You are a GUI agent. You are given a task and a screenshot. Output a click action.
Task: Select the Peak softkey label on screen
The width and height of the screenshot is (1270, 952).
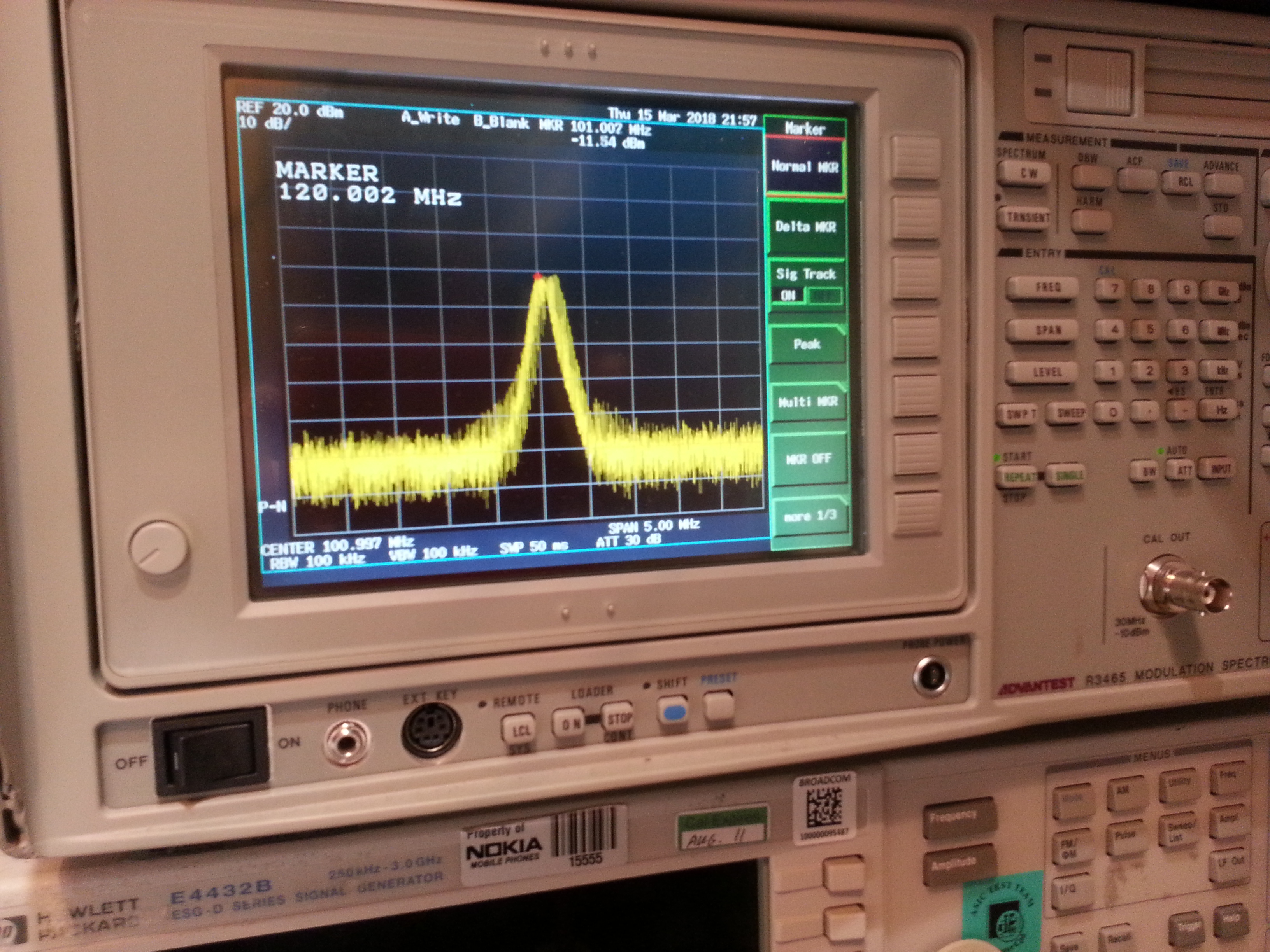pyautogui.click(x=807, y=344)
